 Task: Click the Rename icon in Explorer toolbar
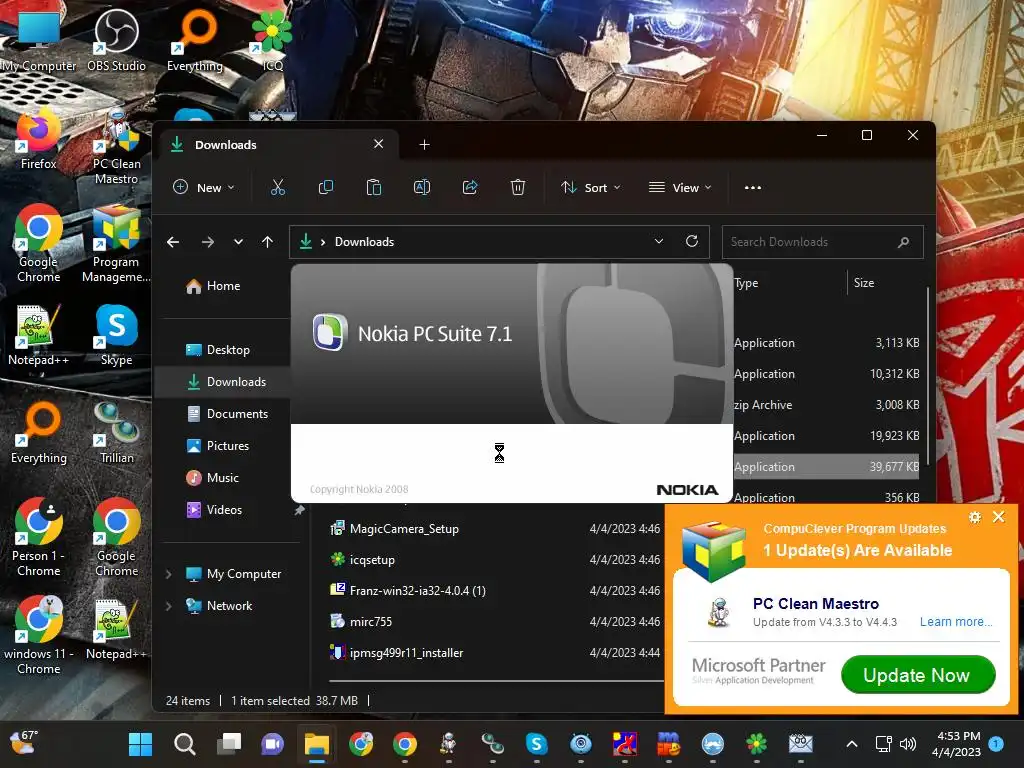(422, 187)
